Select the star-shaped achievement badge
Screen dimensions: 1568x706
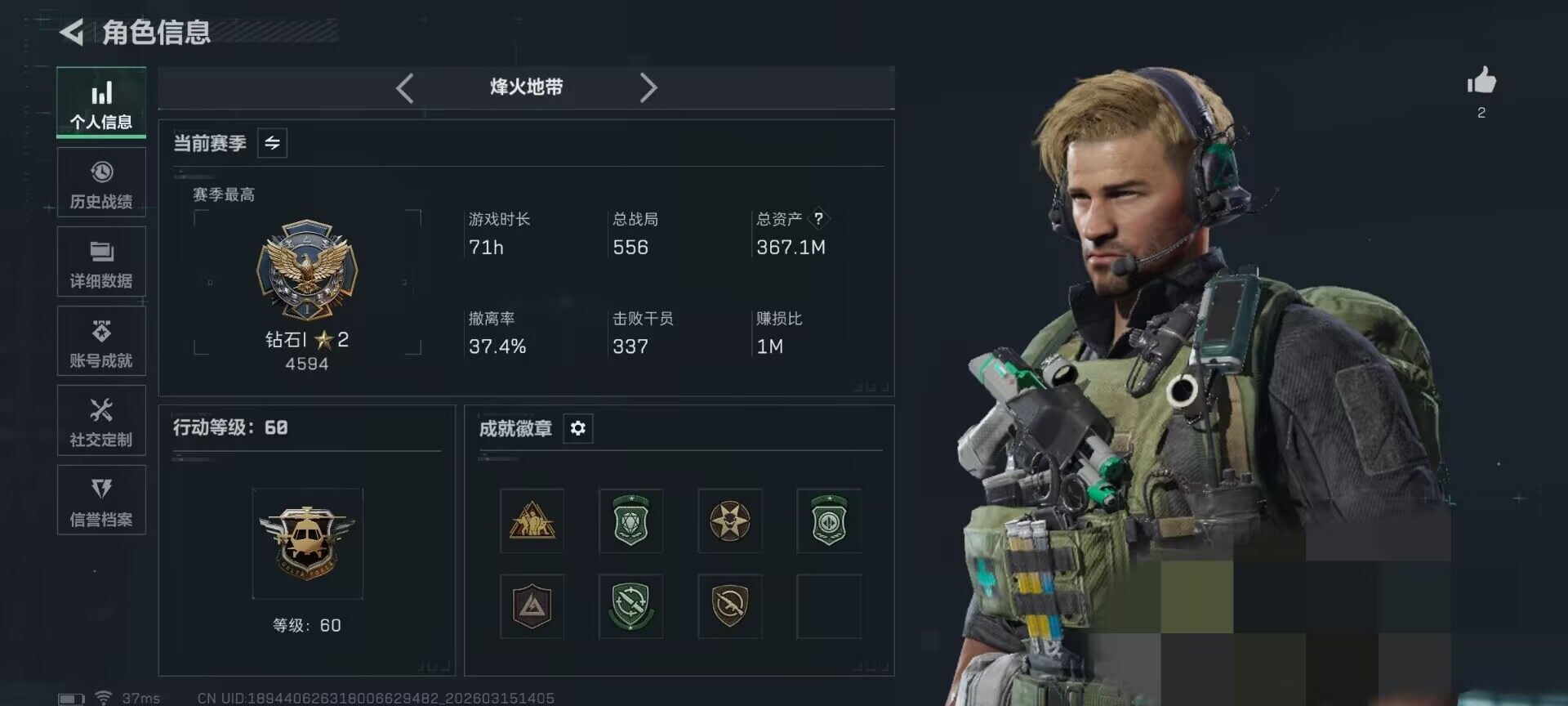point(729,521)
